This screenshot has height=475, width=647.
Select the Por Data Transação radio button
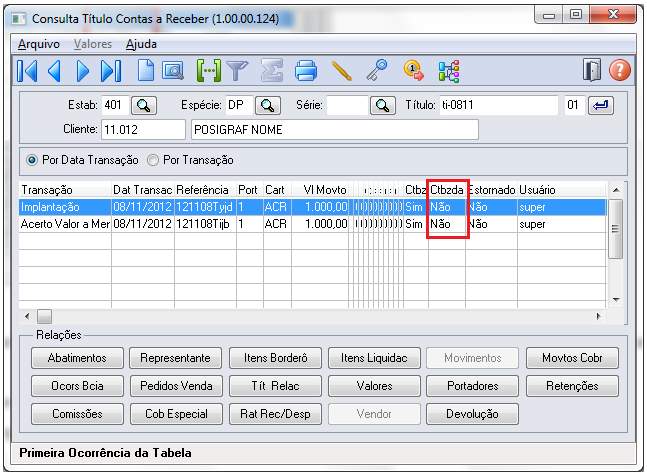click(x=32, y=160)
